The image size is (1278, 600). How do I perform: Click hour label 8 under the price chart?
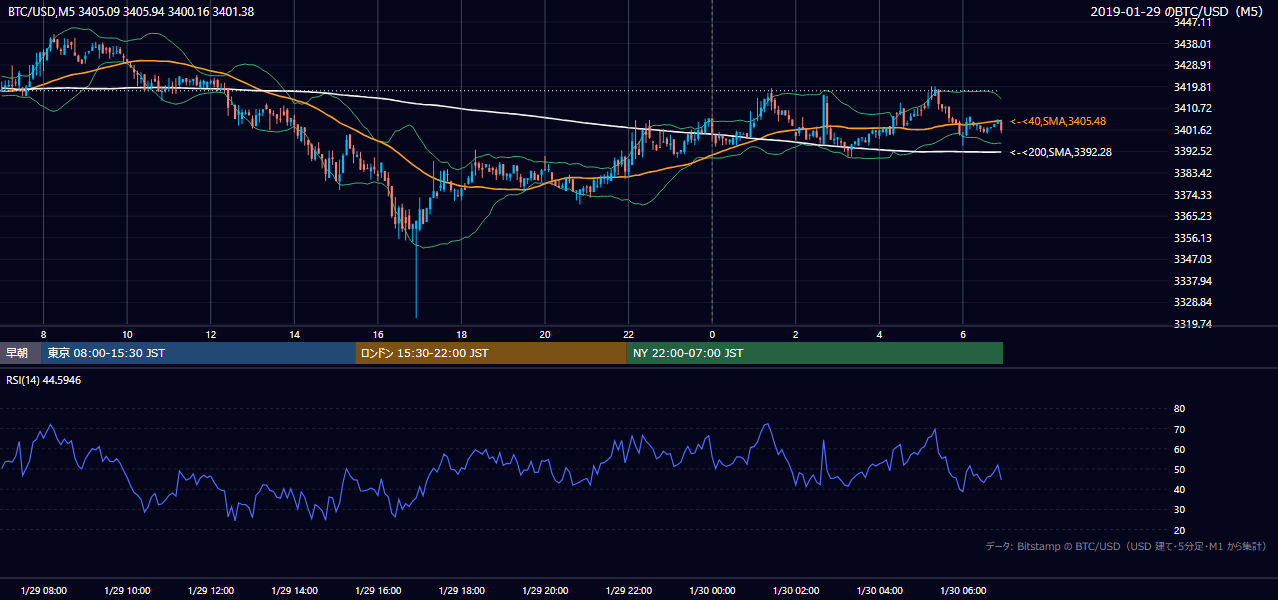(43, 334)
